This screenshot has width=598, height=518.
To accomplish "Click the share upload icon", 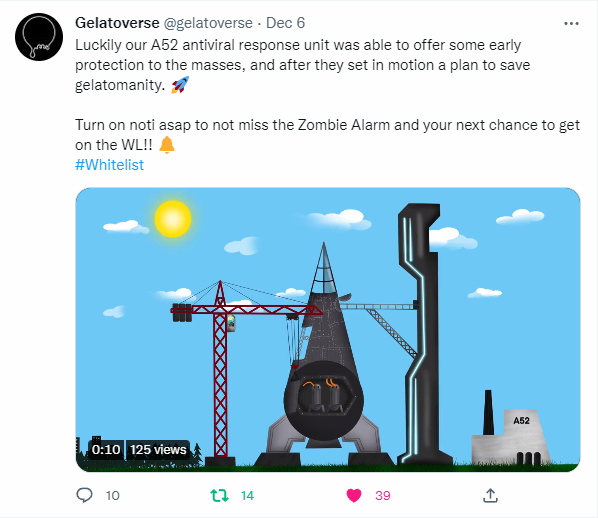I will pos(490,495).
